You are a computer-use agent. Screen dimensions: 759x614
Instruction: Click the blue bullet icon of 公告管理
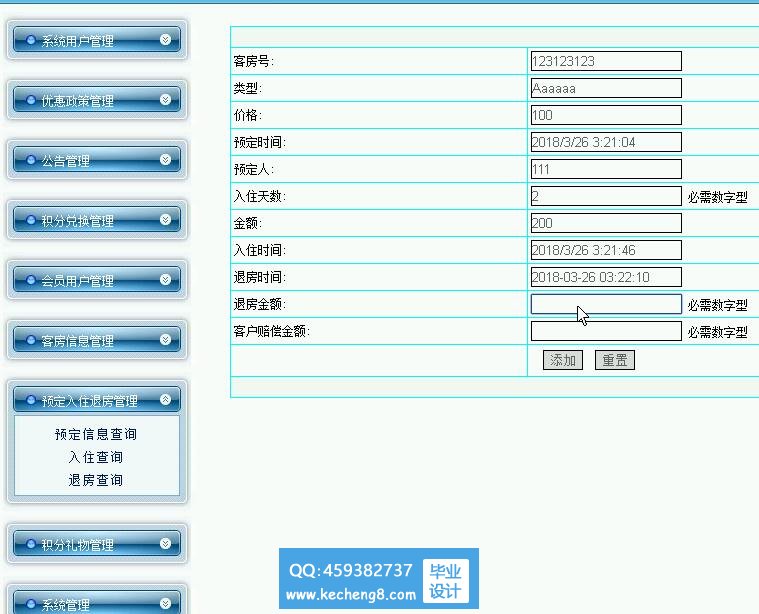(31, 160)
